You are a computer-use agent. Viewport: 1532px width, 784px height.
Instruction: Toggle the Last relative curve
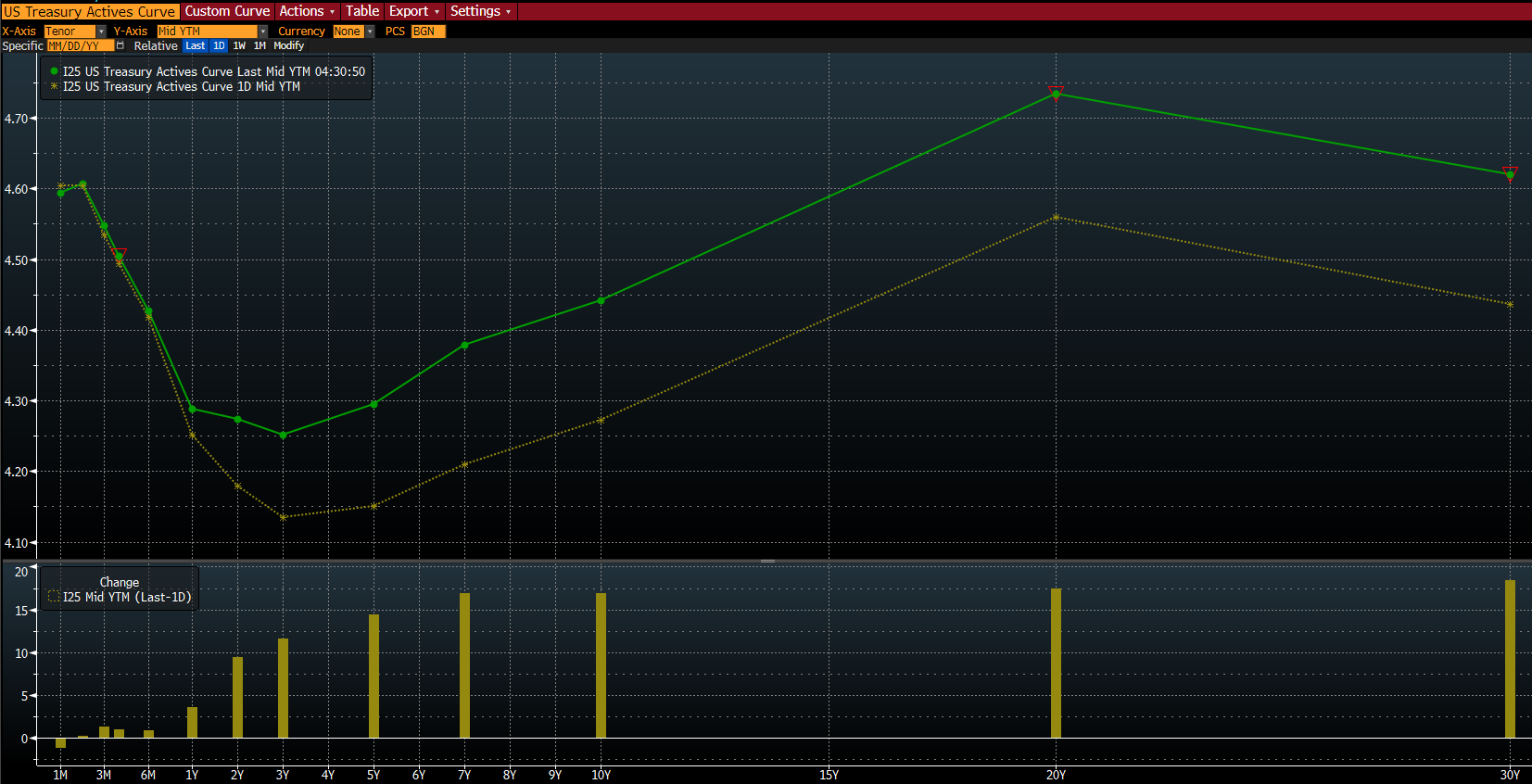pos(195,45)
